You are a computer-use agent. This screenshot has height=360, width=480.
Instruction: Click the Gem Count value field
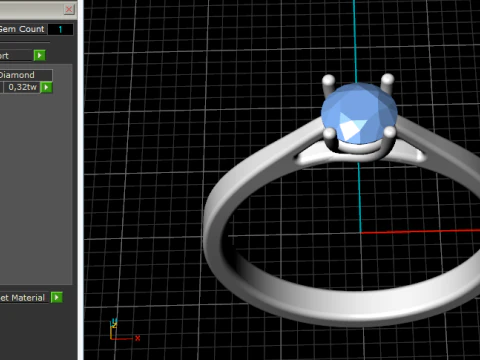pyautogui.click(x=60, y=29)
